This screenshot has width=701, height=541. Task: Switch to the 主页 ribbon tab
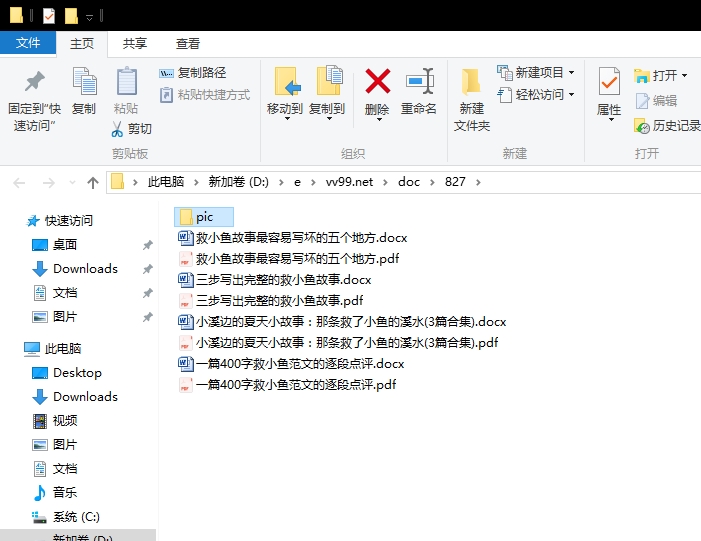82,44
